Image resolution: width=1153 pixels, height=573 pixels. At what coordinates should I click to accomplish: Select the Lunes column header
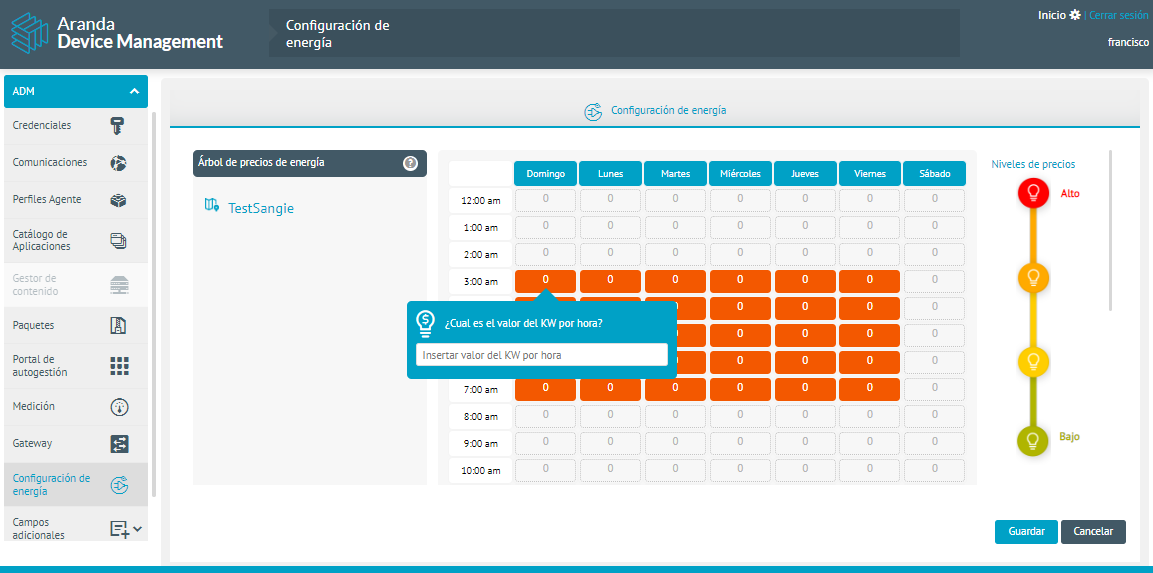pos(610,174)
